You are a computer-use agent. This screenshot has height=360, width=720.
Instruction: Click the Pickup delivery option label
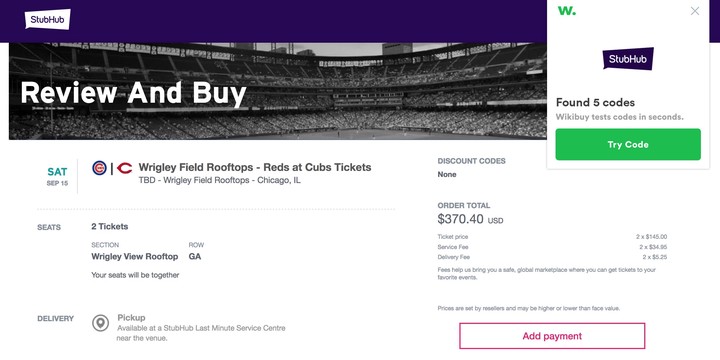[x=131, y=317]
